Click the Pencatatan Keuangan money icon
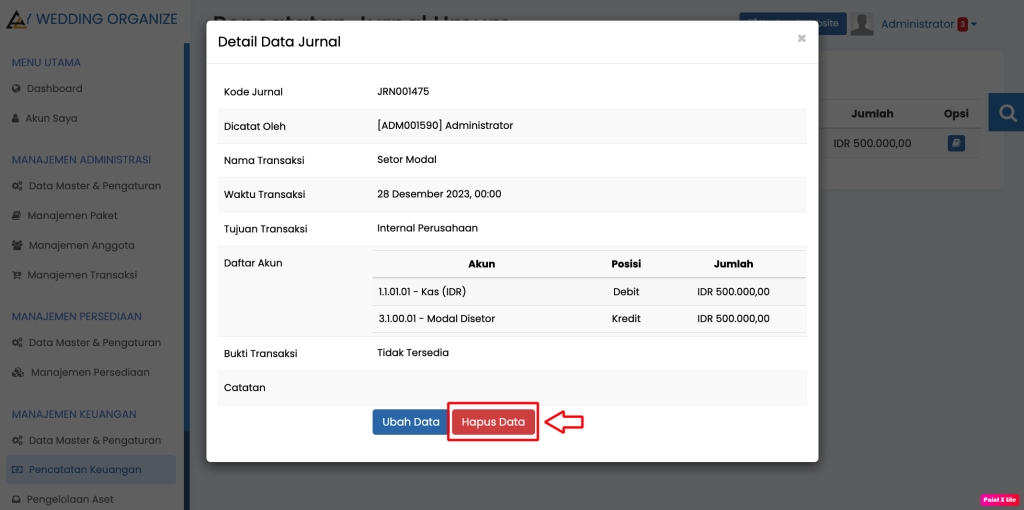 click(18, 470)
